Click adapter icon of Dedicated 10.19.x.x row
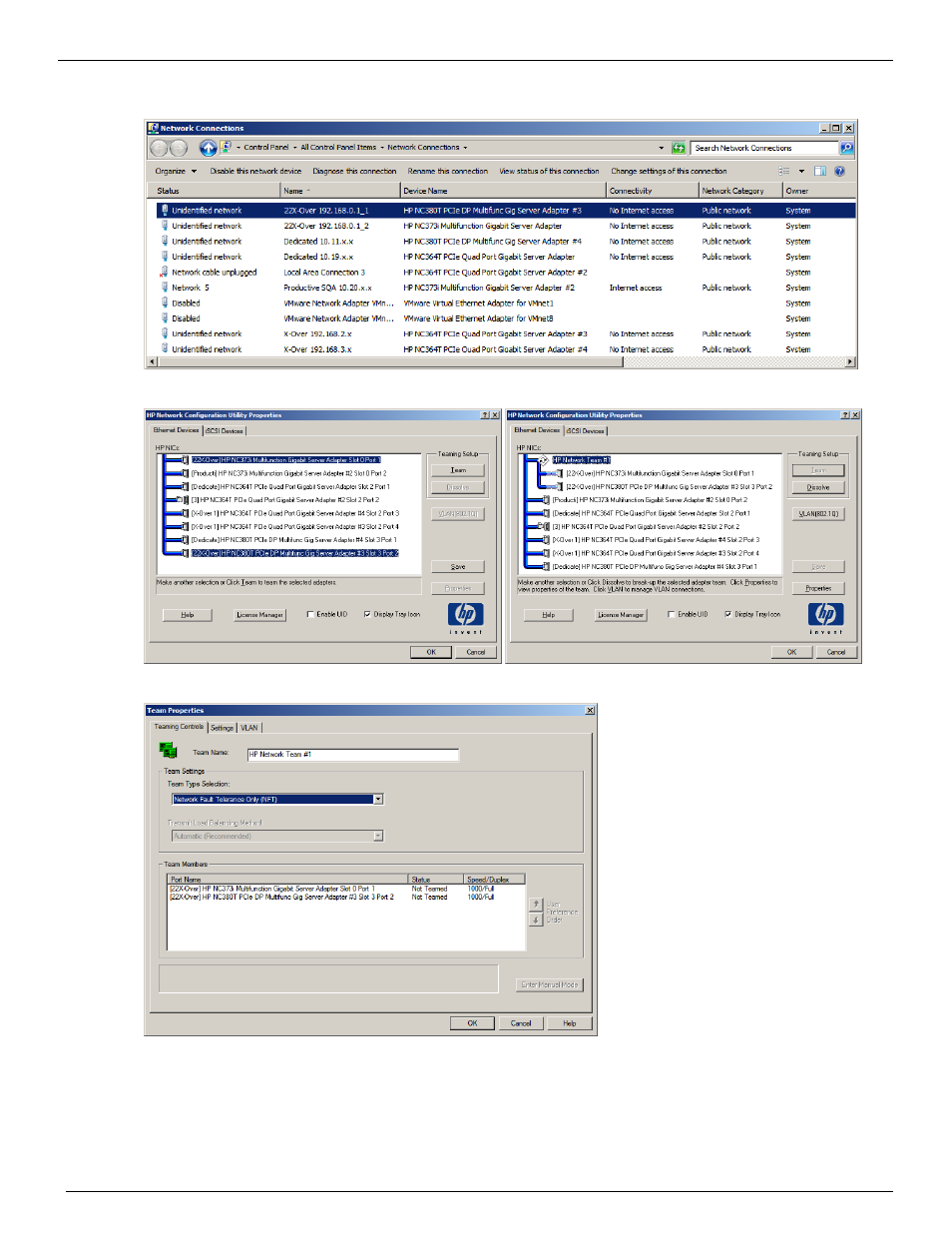 coord(164,257)
